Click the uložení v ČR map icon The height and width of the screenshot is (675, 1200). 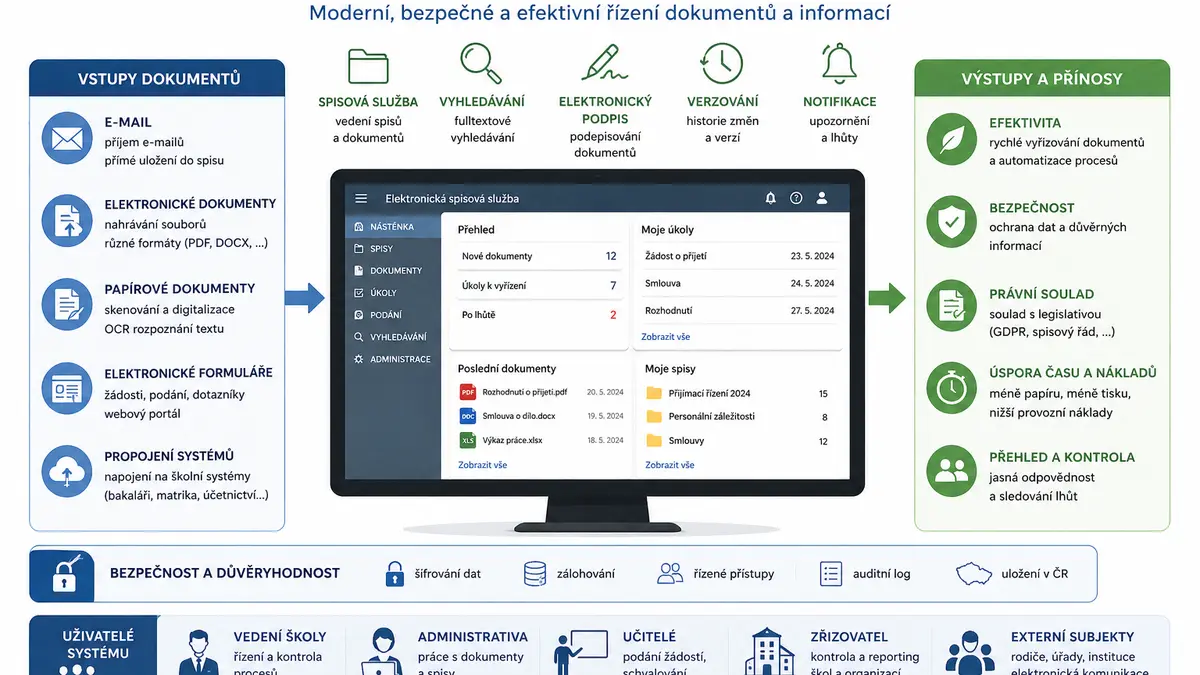pyautogui.click(x=974, y=573)
